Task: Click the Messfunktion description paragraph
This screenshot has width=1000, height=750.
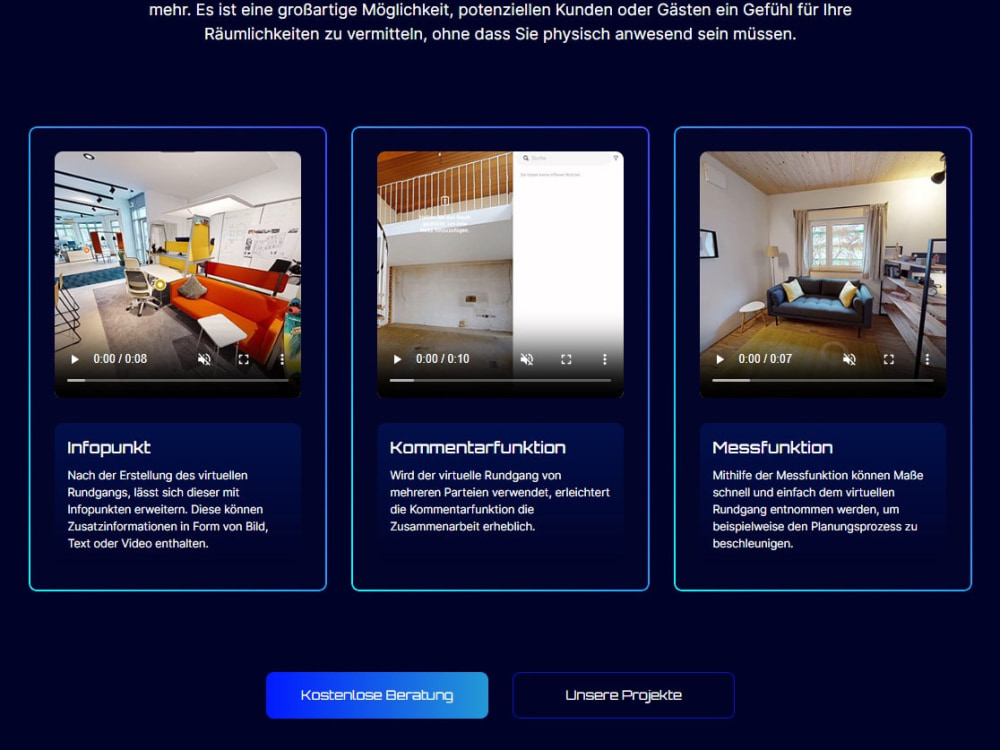Action: pyautogui.click(x=818, y=510)
